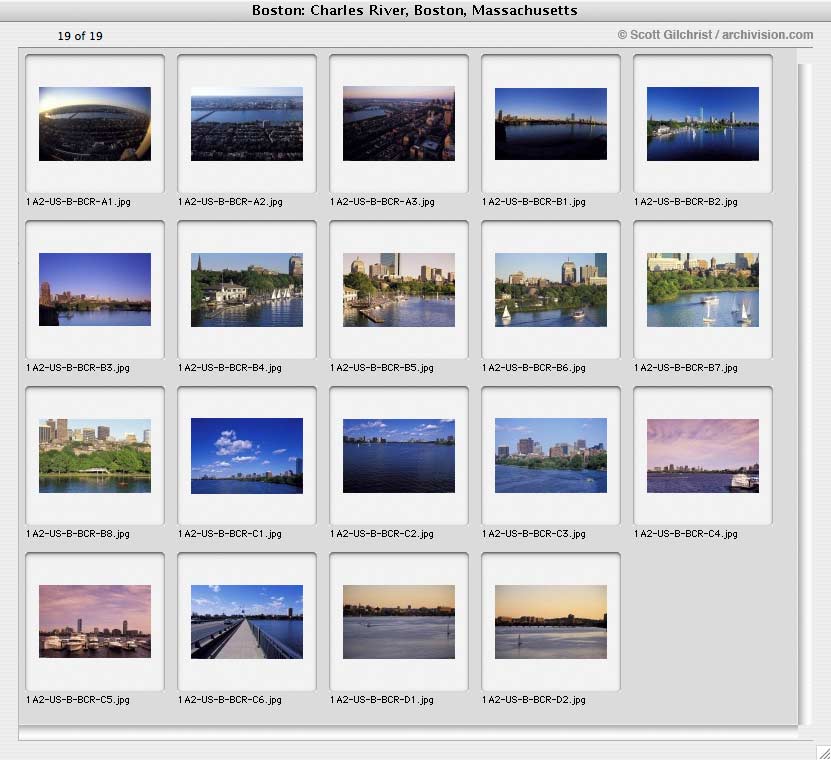Screen dimensions: 831x760
Task: Open thumbnail 1A2-US-B-BCR-C2 river
Action: pos(399,456)
